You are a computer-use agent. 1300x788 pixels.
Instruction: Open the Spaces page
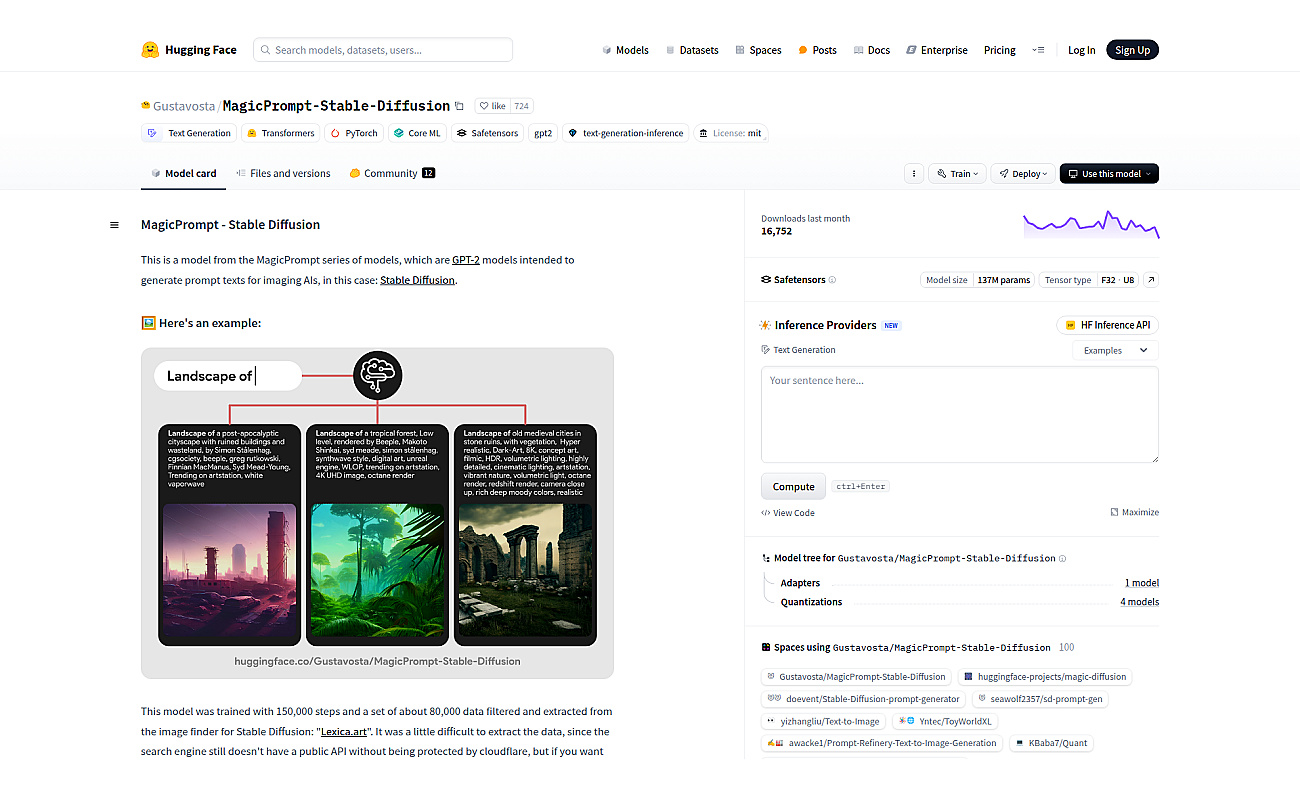pos(758,50)
